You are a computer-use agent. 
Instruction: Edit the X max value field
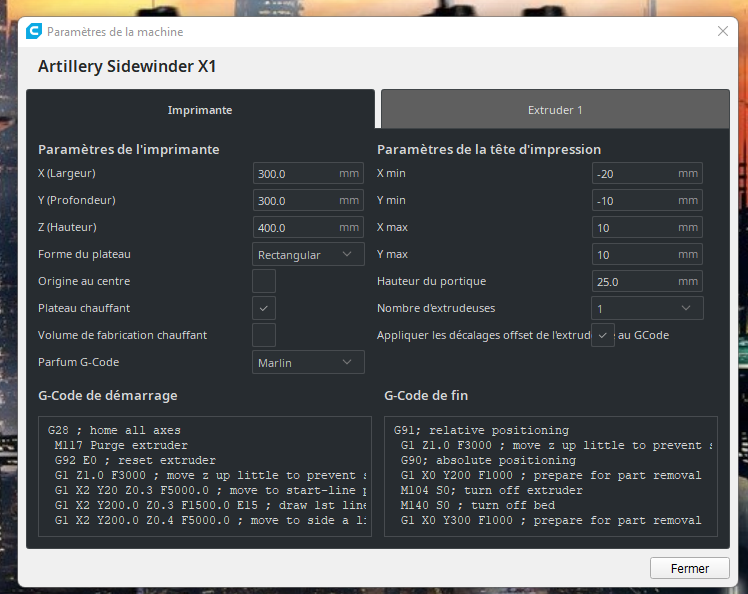(647, 227)
